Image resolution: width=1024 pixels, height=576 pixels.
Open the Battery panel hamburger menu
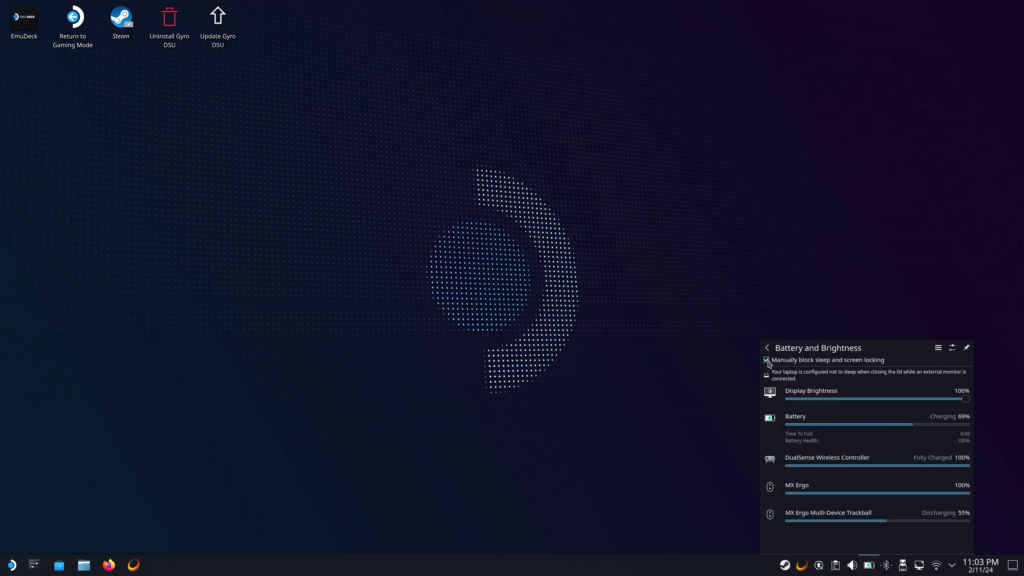click(x=938, y=348)
